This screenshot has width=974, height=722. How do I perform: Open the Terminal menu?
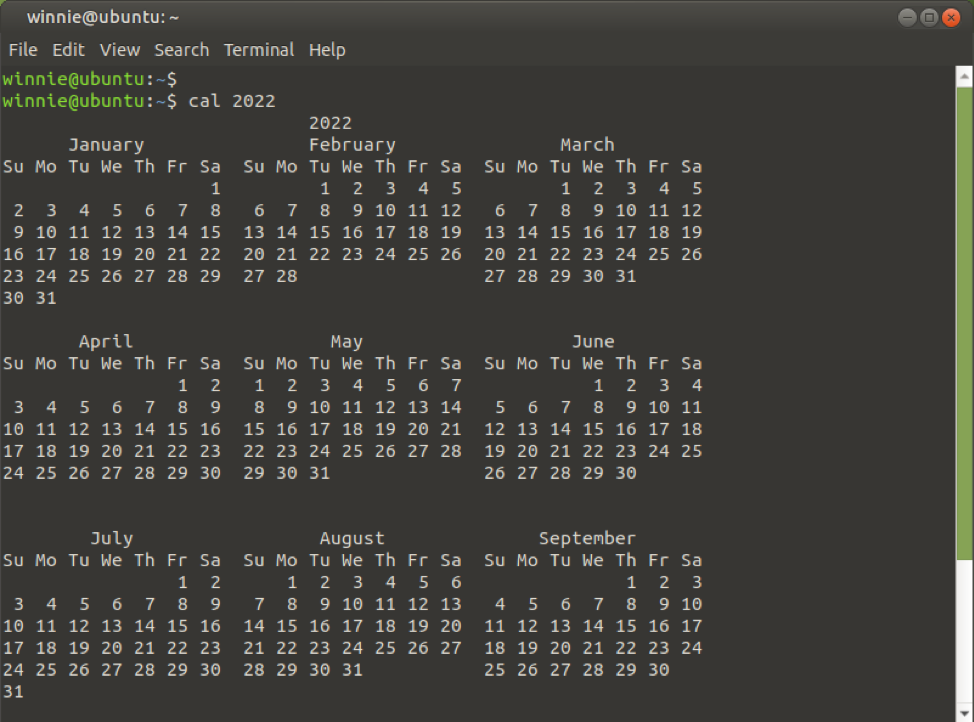click(x=258, y=50)
